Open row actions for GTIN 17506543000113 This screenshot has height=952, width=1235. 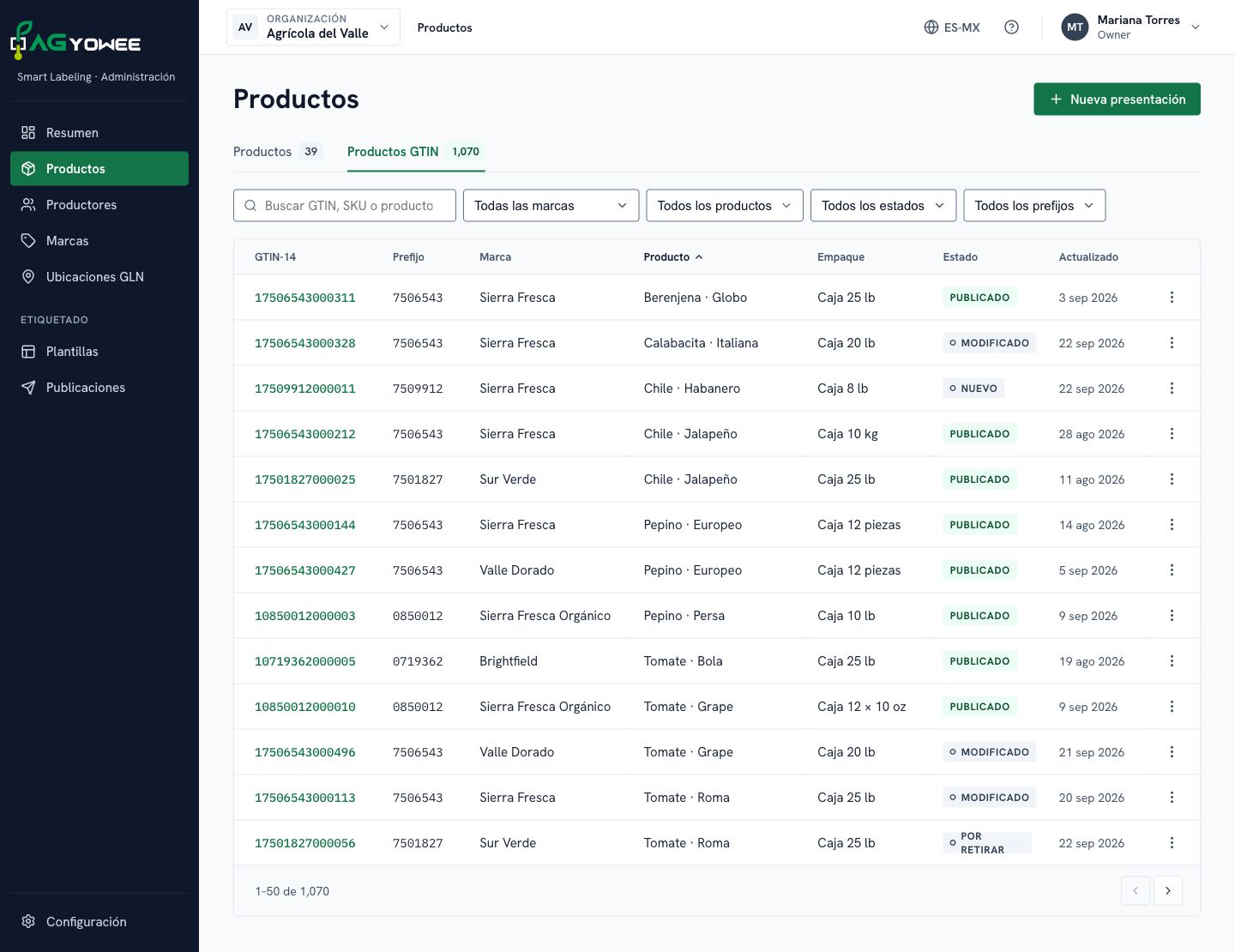click(1172, 798)
